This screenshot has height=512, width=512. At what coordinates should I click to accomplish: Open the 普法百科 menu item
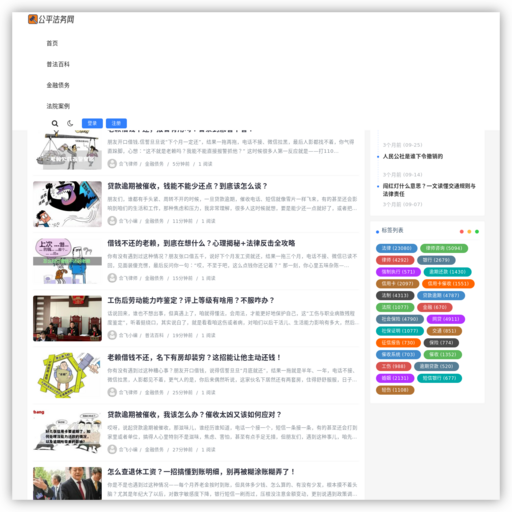(58, 64)
